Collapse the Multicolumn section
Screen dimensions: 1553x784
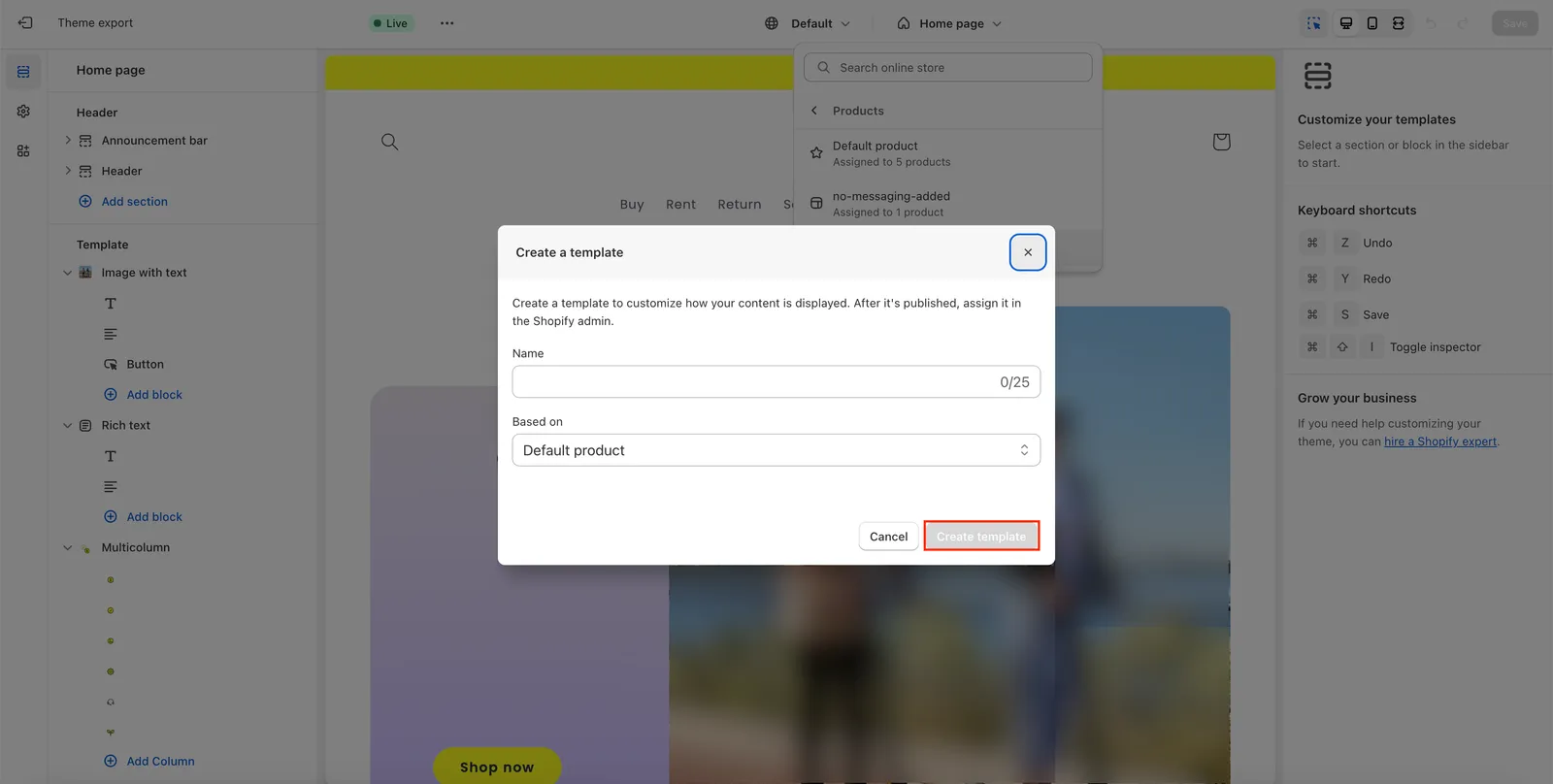pos(68,548)
